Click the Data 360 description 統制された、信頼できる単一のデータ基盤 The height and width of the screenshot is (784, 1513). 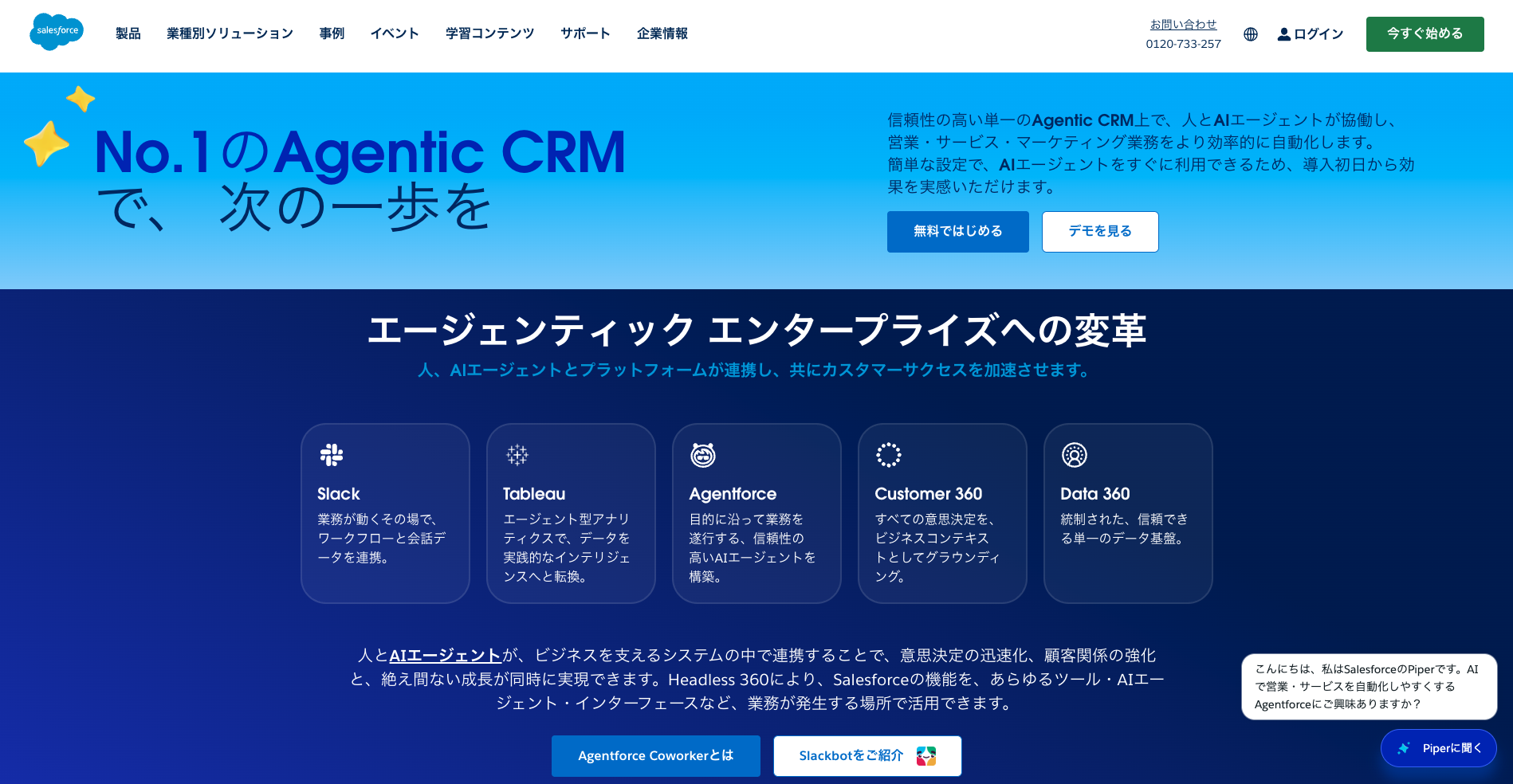point(1125,529)
